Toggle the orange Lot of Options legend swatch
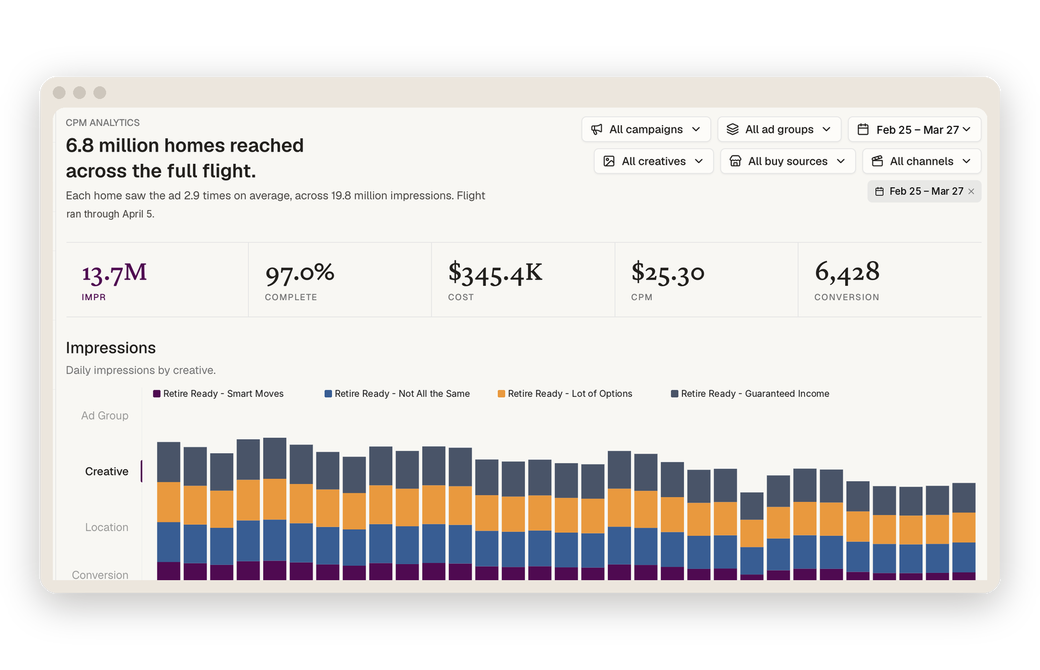This screenshot has height=670, width=1040. tap(501, 394)
